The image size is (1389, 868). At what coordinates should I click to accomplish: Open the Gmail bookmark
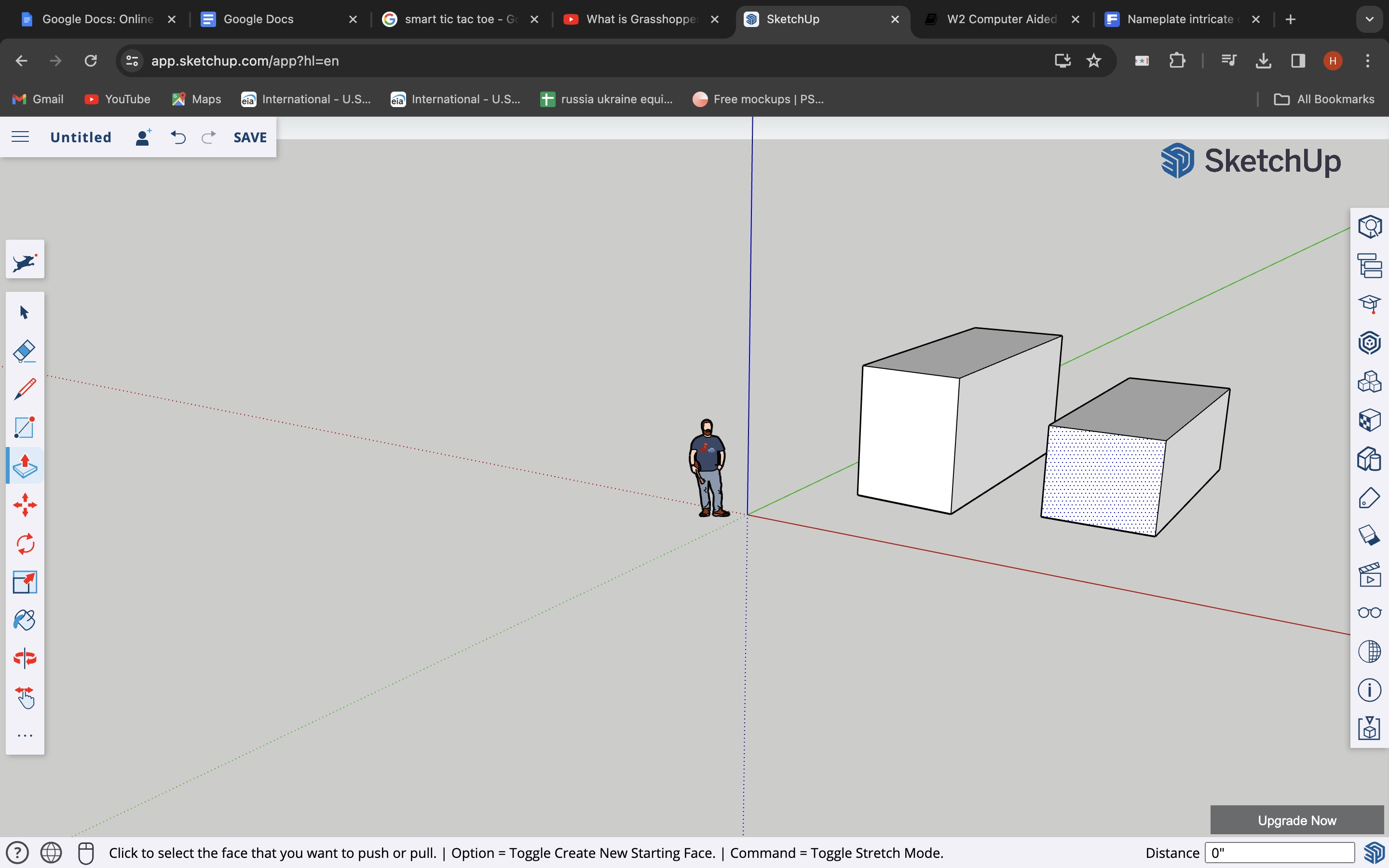point(38,99)
